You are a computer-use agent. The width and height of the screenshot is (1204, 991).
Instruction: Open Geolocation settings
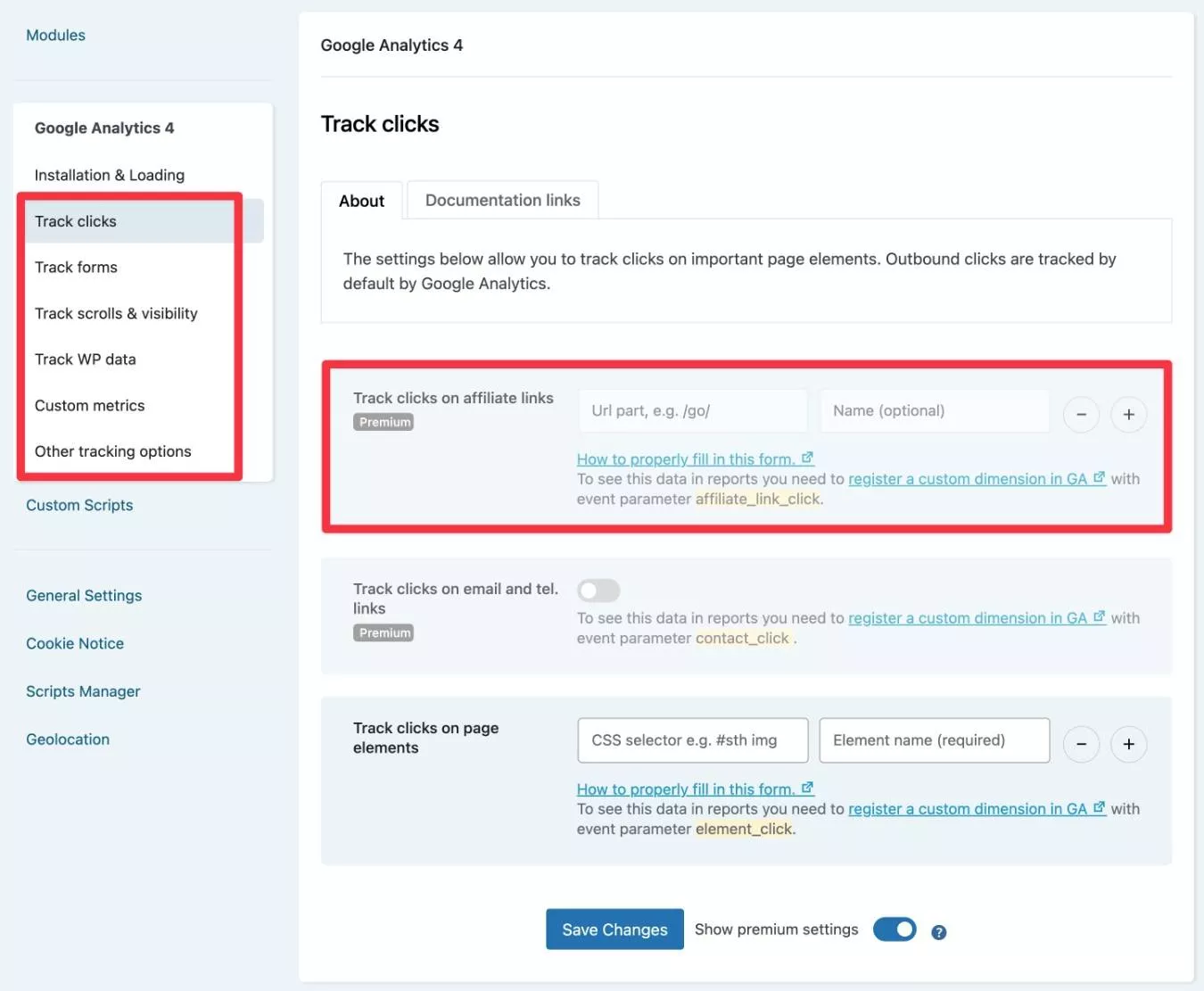click(68, 739)
